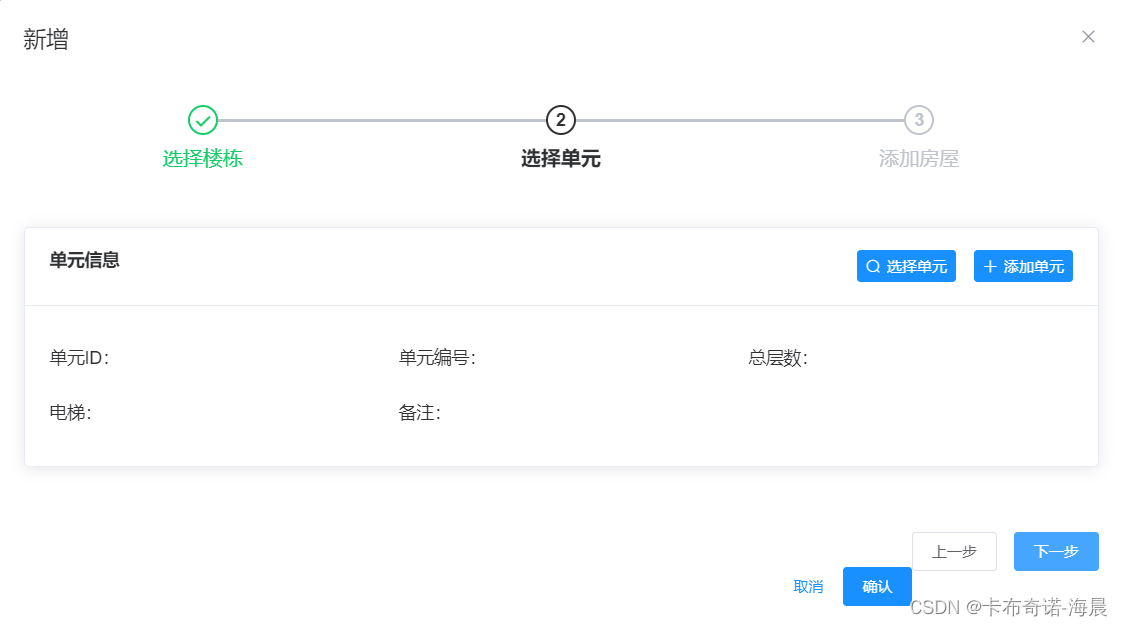Viewport: 1122px width, 626px height.
Task: Click the 新增 dialog title
Action: click(46, 40)
